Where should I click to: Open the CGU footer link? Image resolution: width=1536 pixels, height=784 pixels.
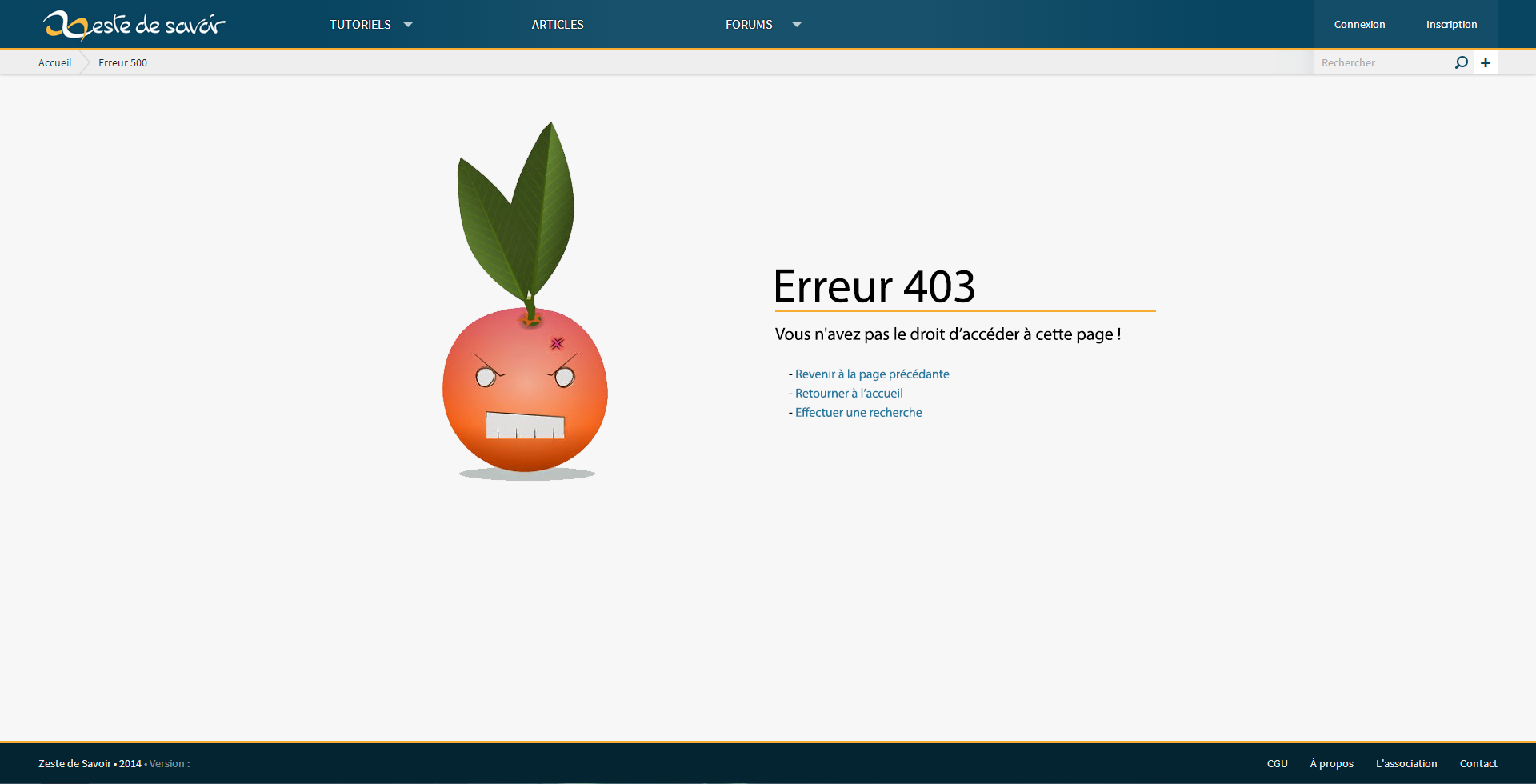1277,763
